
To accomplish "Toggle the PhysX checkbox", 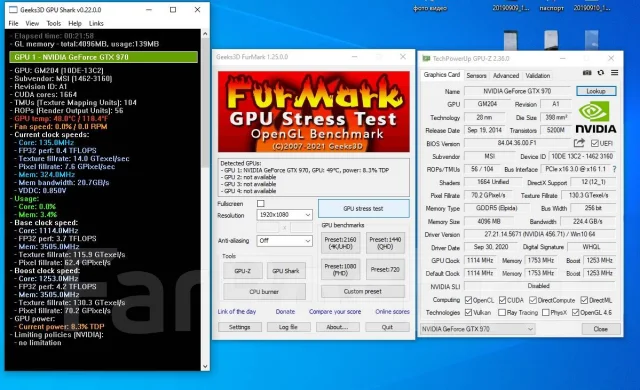I will pos(545,312).
